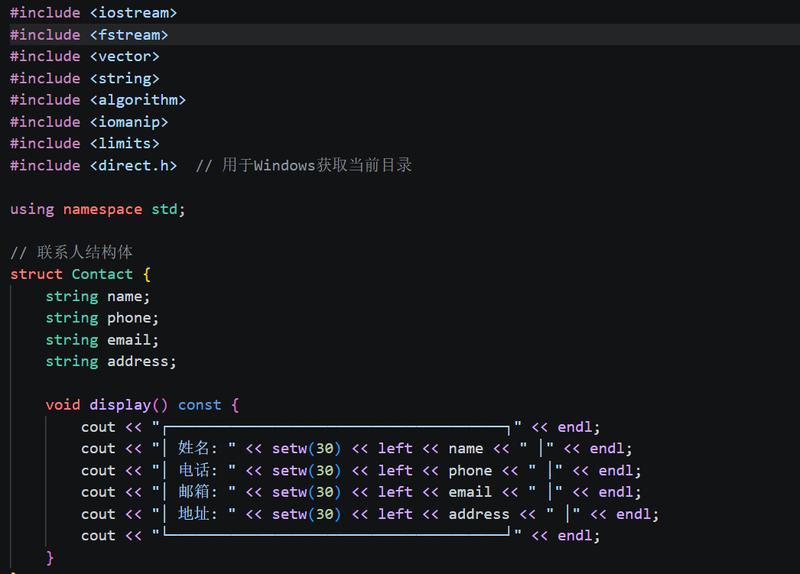This screenshot has width=800, height=574.
Task: Click the '#include <string>' line
Action: tap(85, 78)
